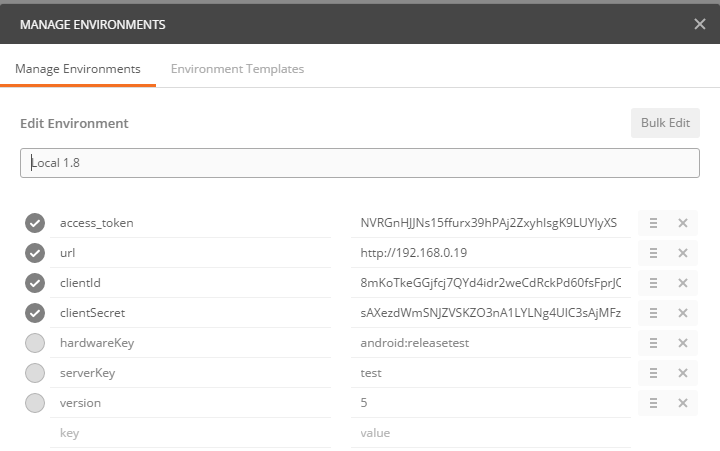The image size is (720, 451).
Task: Select the Manage Environments tab
Action: [78, 69]
